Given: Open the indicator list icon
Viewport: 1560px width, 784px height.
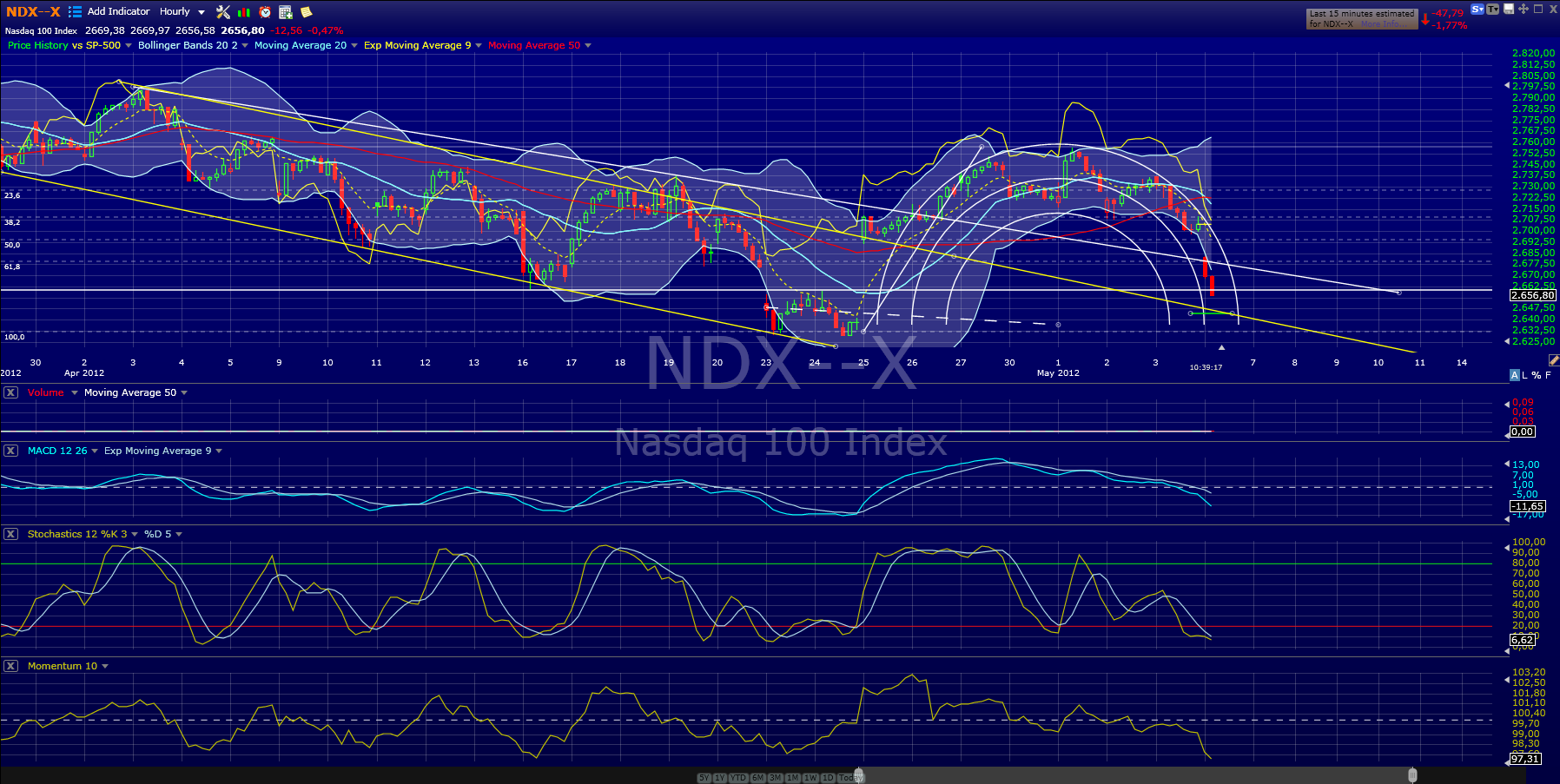Looking at the screenshot, I should [75, 11].
